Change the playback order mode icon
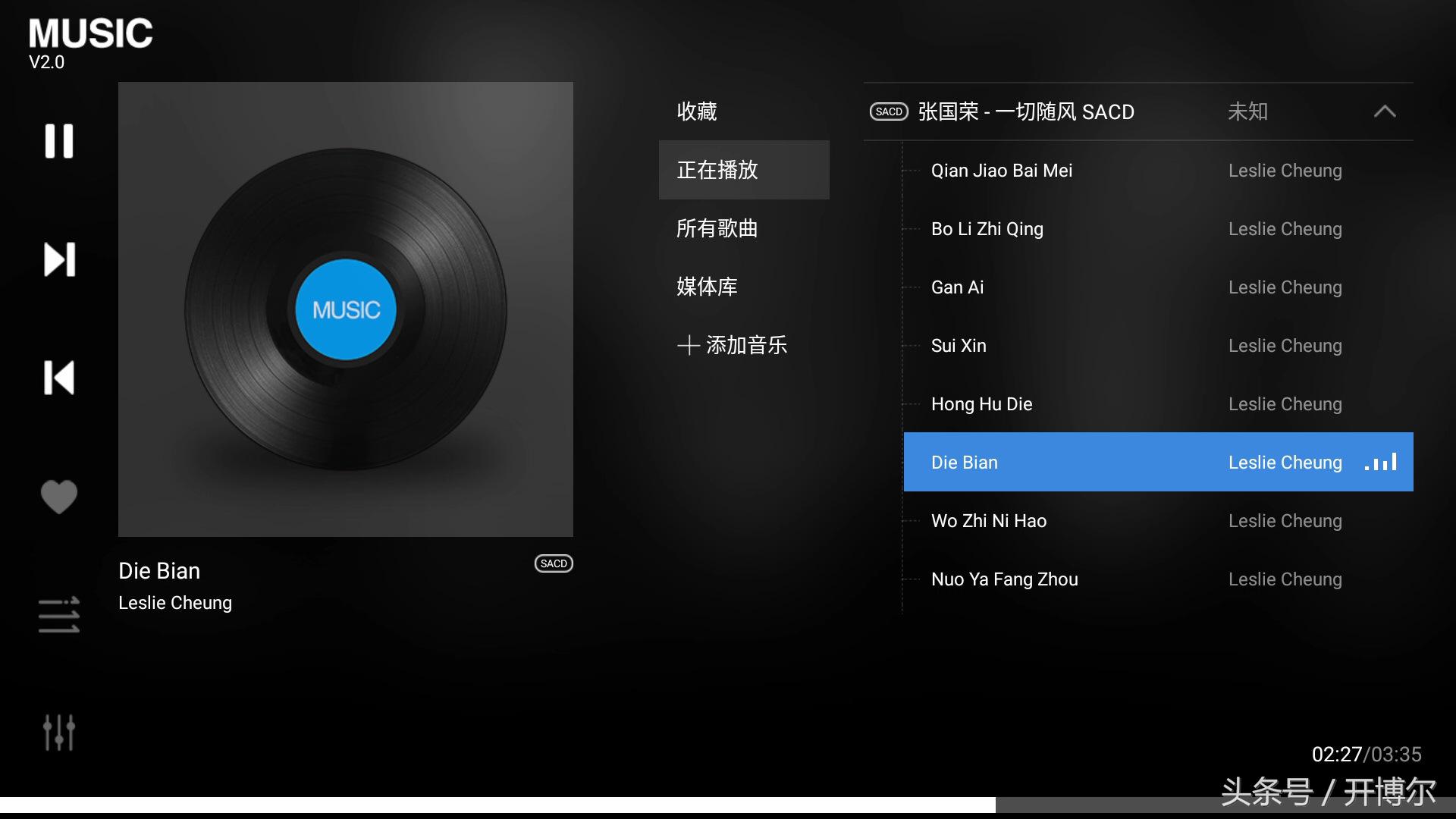Viewport: 1456px width, 819px height. (59, 615)
